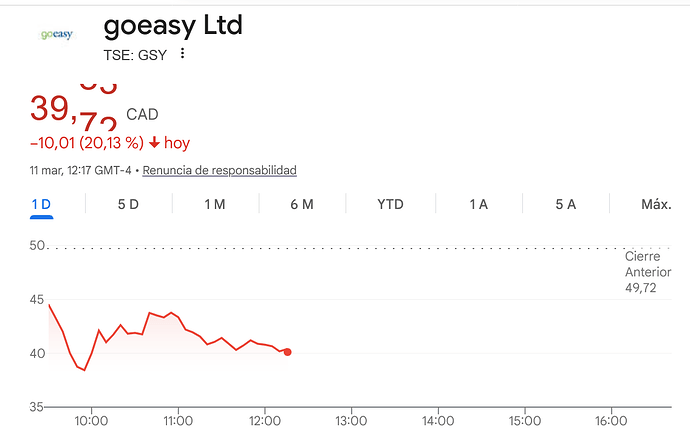
Task: Click the 14:00 mark on the time axis
Action: pos(438,421)
